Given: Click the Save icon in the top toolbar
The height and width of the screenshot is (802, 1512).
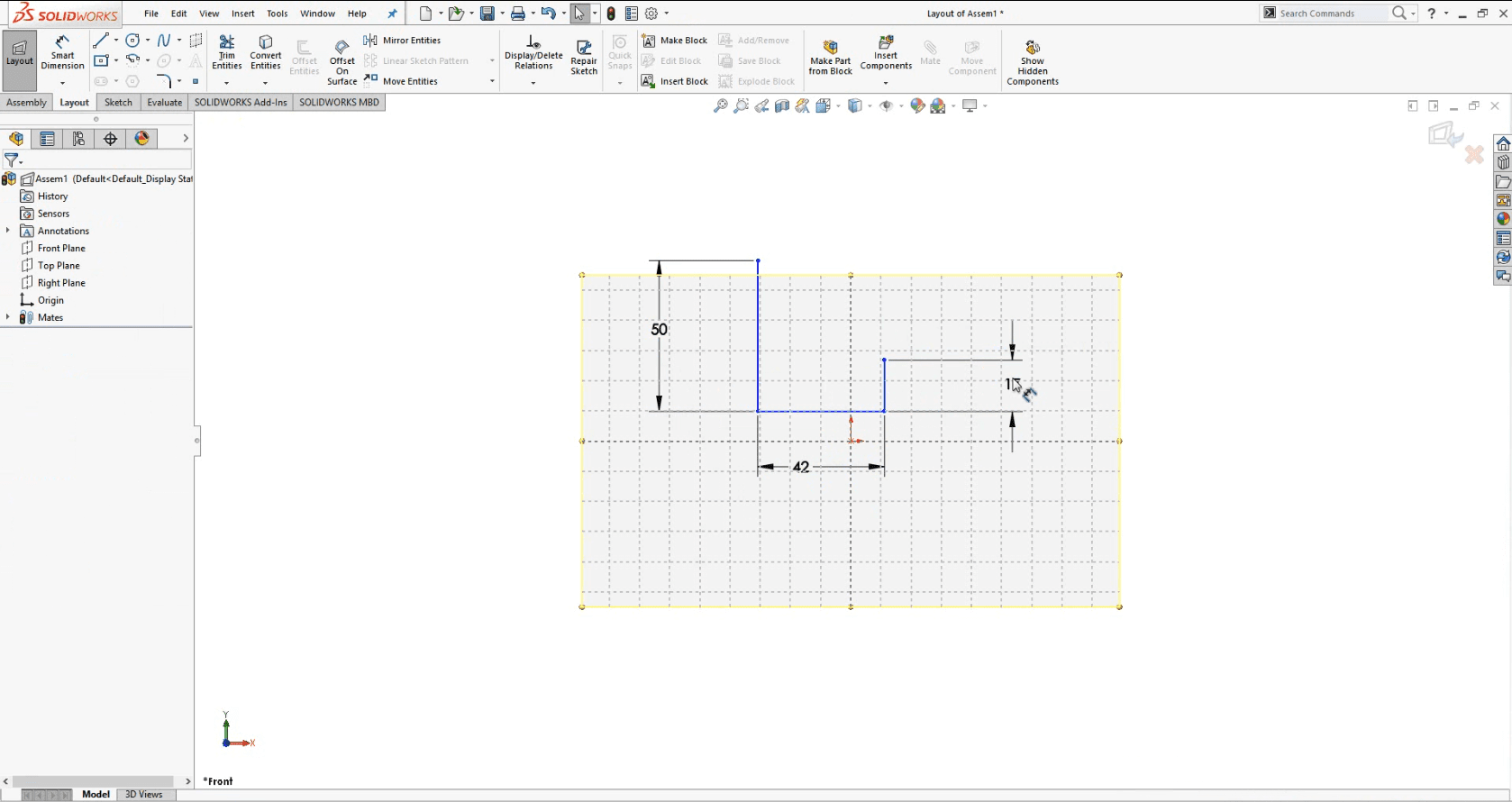Looking at the screenshot, I should [x=487, y=14].
